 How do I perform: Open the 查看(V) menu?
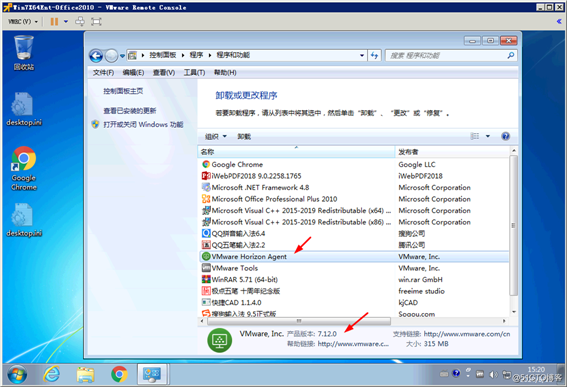pyautogui.click(x=164, y=73)
